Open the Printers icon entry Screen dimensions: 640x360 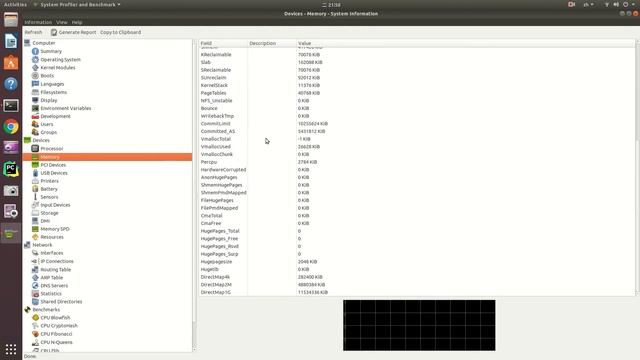[35, 181]
